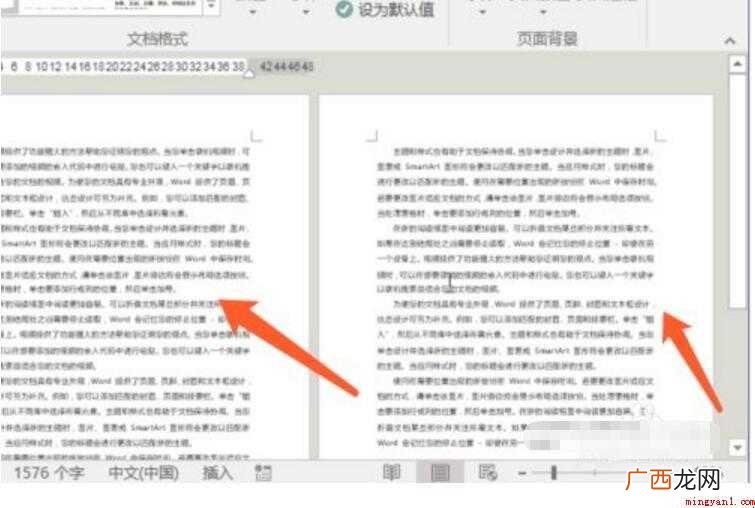Switch to Web Layout view icon
The width and height of the screenshot is (755, 508).
click(x=488, y=472)
